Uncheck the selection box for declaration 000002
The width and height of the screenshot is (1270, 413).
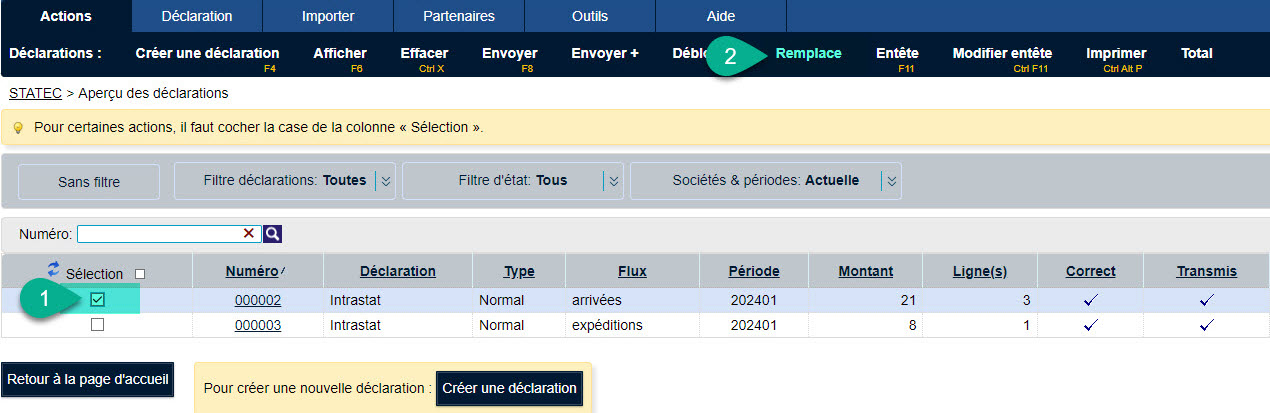[97, 299]
